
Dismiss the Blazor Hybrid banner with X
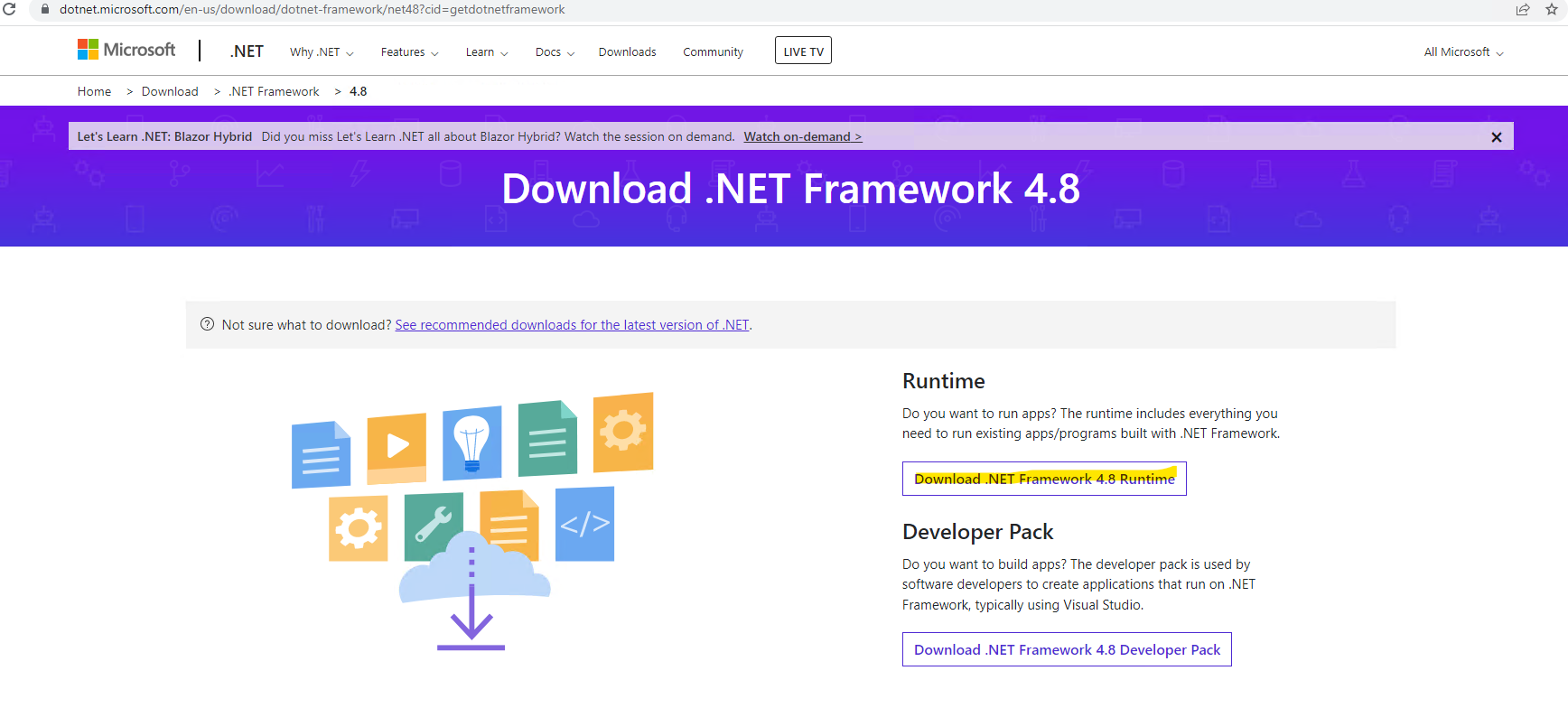coord(1496,137)
